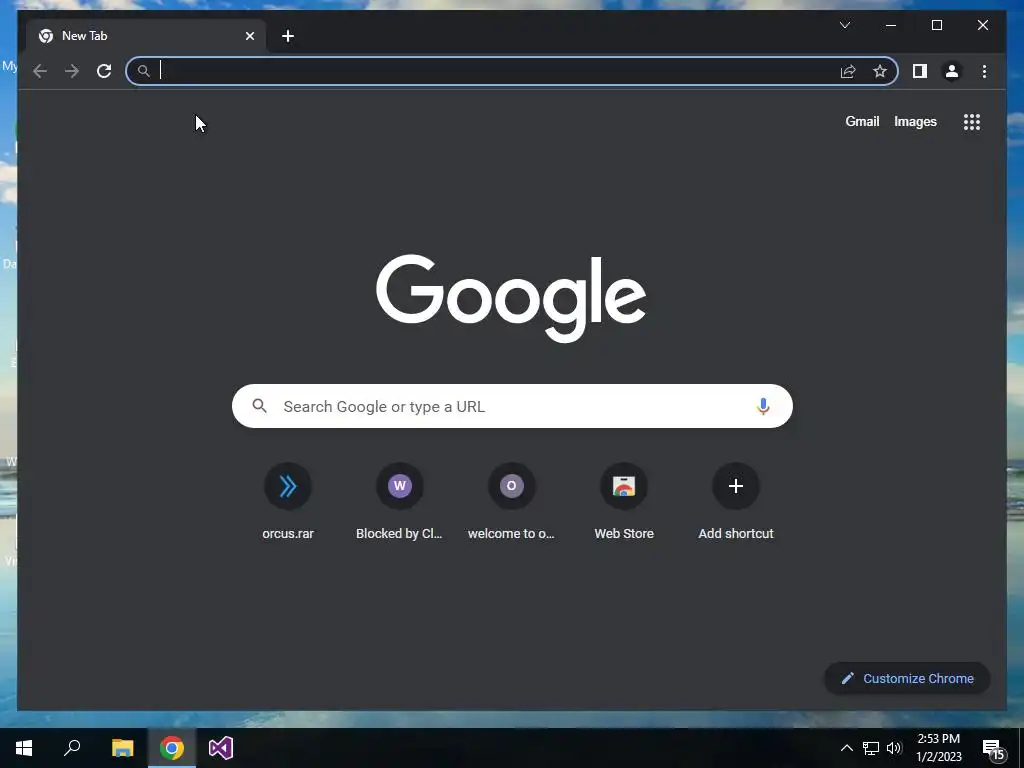
Task: Open Windows taskbar search
Action: point(72,748)
